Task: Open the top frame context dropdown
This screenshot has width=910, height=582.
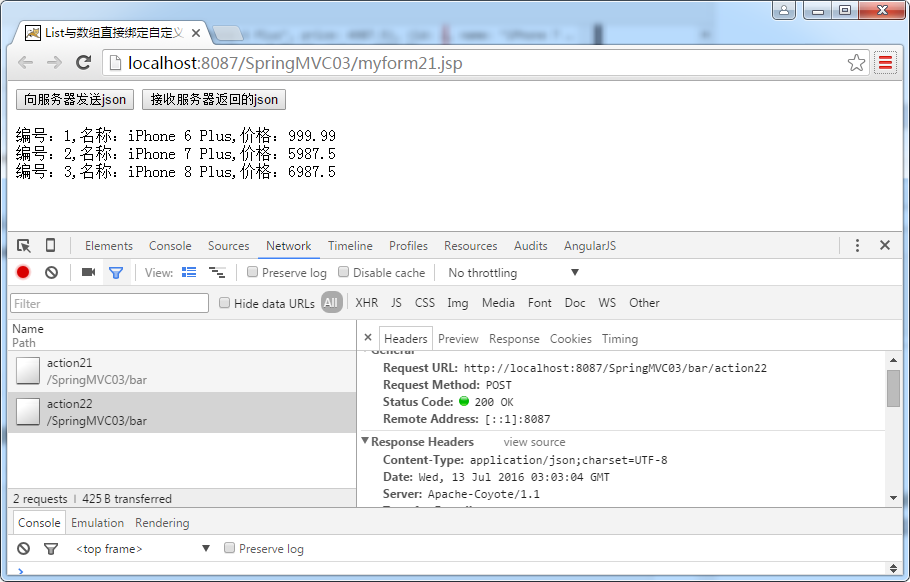Action: (x=142, y=548)
